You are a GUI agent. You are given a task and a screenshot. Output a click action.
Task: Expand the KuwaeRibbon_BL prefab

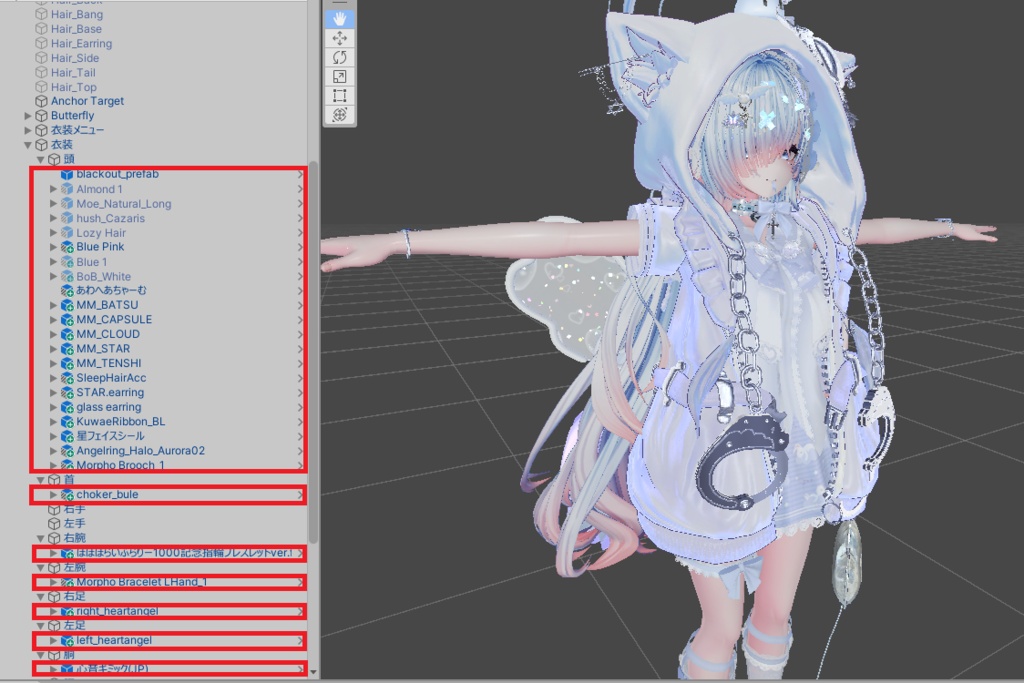coord(54,422)
